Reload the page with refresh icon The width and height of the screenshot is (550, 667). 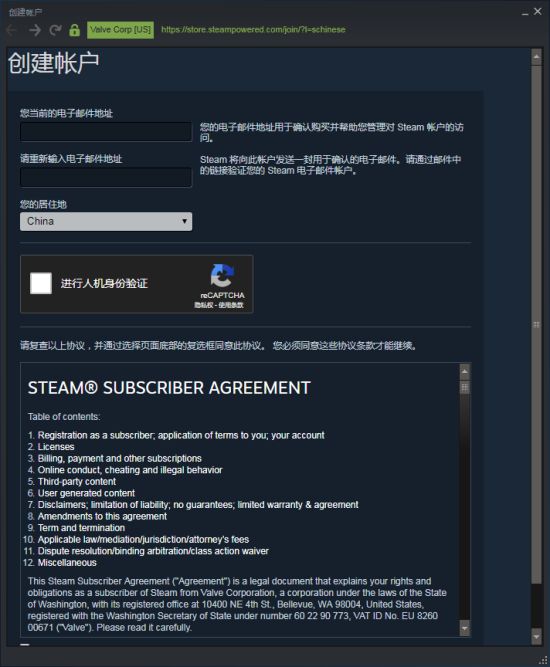click(55, 30)
